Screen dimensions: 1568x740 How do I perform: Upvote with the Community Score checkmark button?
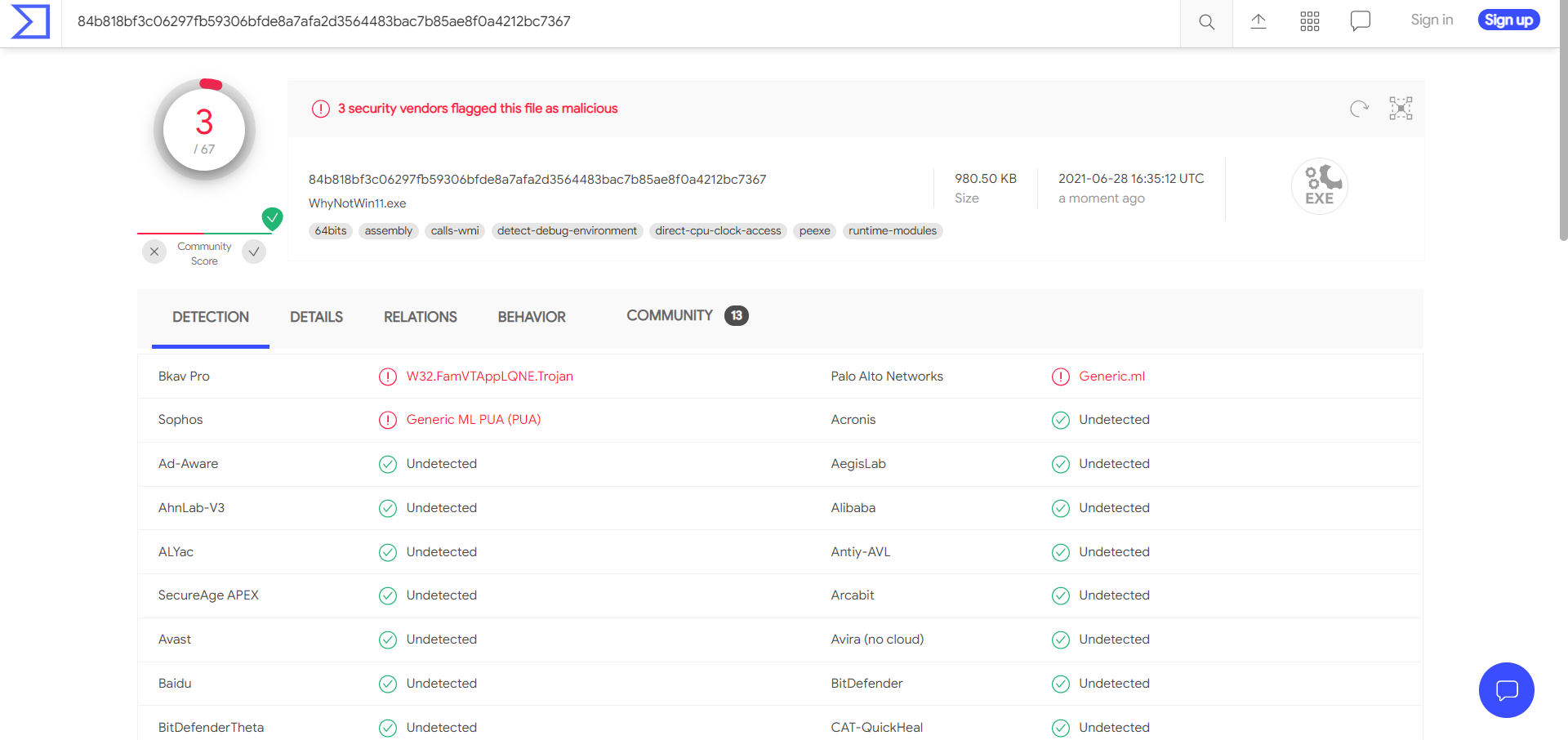click(253, 252)
